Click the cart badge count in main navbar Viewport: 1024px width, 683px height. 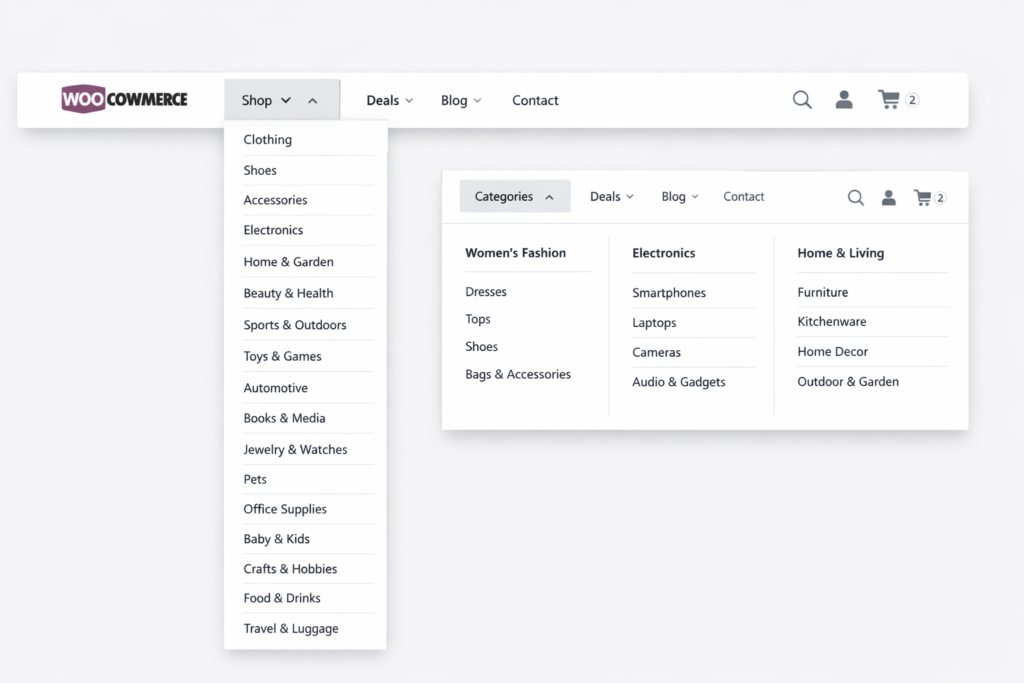[x=912, y=100]
